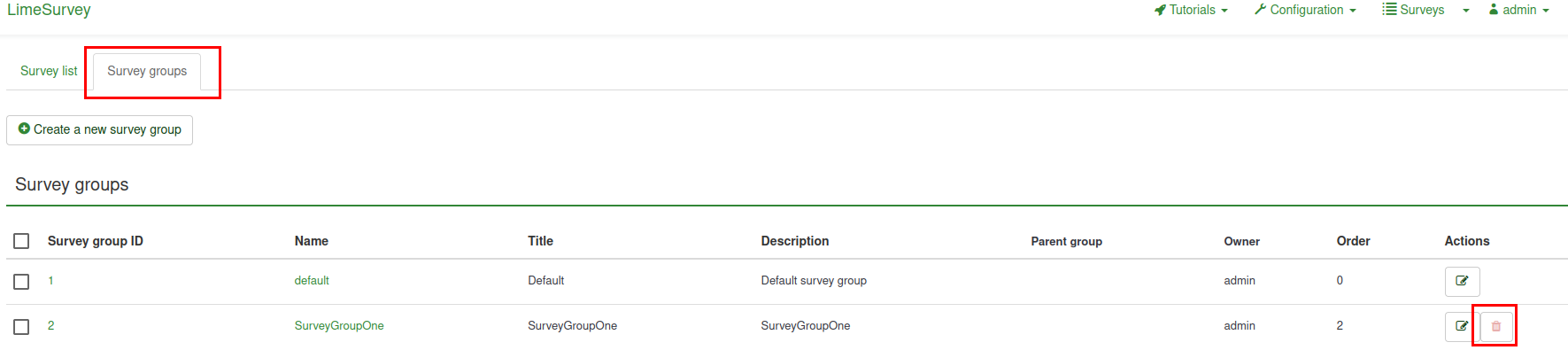
Task: Click the Surveys list icon in navbar
Action: click(1389, 10)
